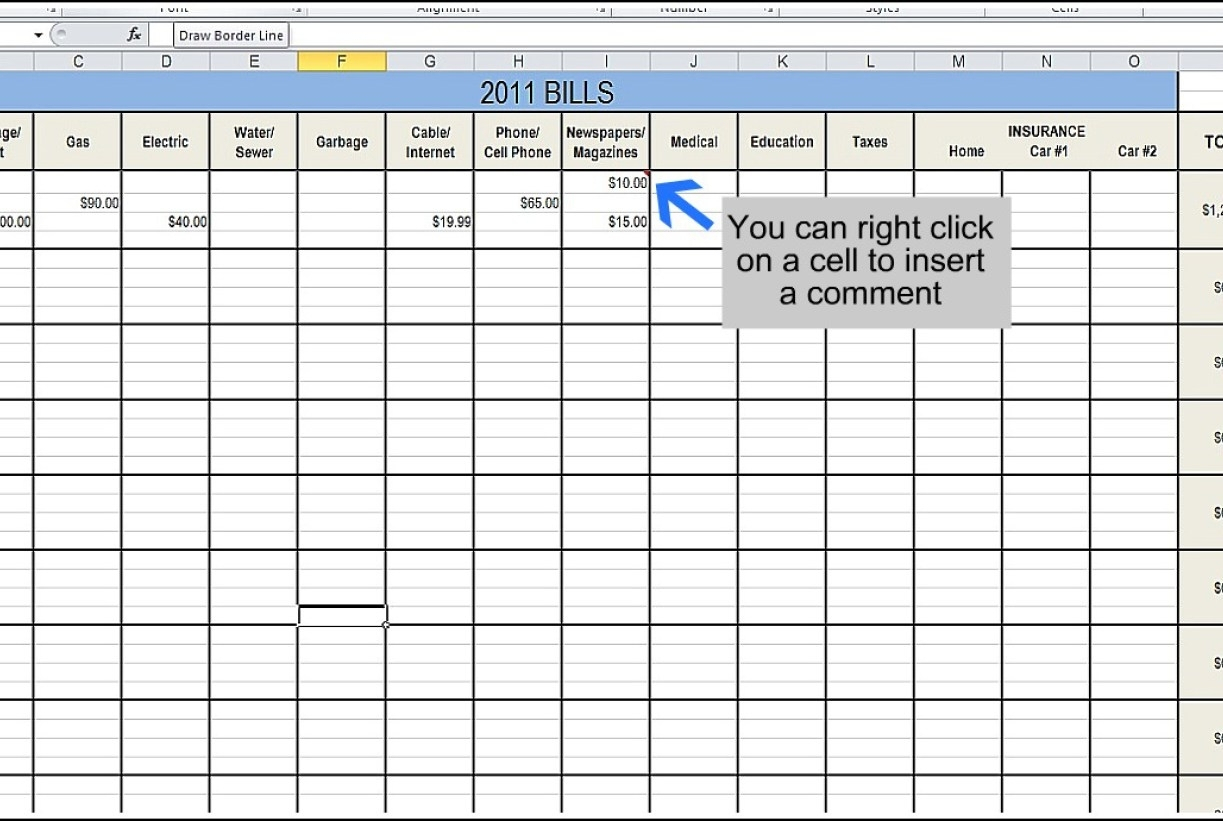Select the Newspapers/Magazines header cell
Viewport: 1223px width, 821px height.
(x=606, y=142)
